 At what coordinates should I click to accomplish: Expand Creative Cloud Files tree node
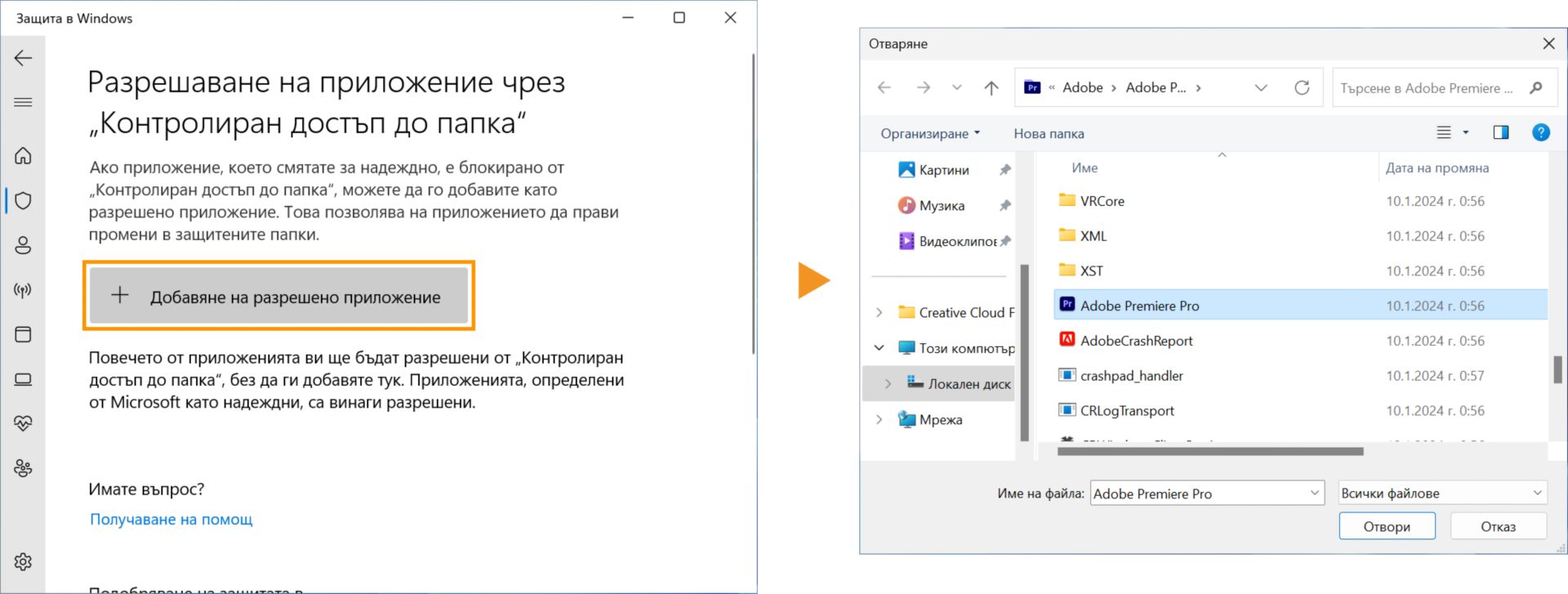tap(879, 312)
